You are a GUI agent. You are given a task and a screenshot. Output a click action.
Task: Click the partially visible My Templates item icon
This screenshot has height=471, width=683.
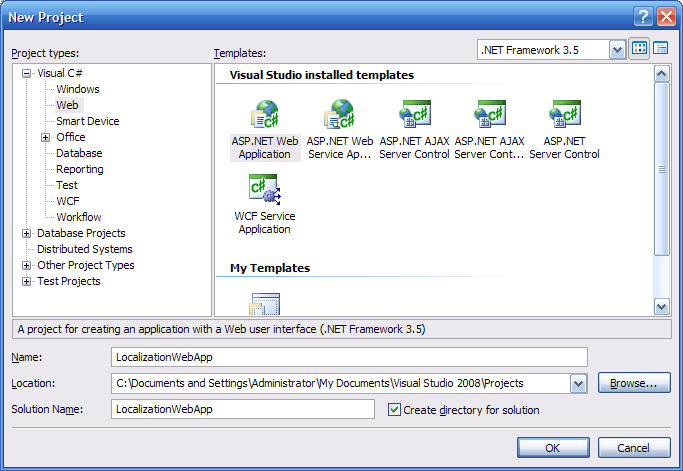pyautogui.click(x=264, y=304)
